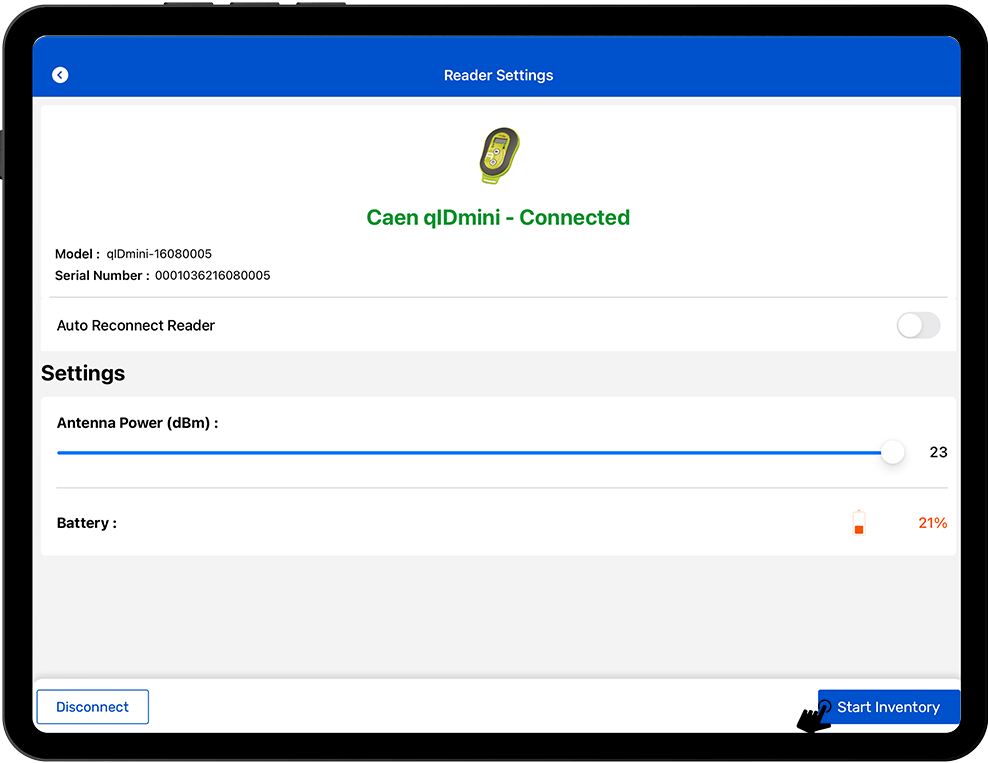Viewport: 988px width, 763px height.
Task: Select the model value qIDmini-16080005
Action: (159, 254)
